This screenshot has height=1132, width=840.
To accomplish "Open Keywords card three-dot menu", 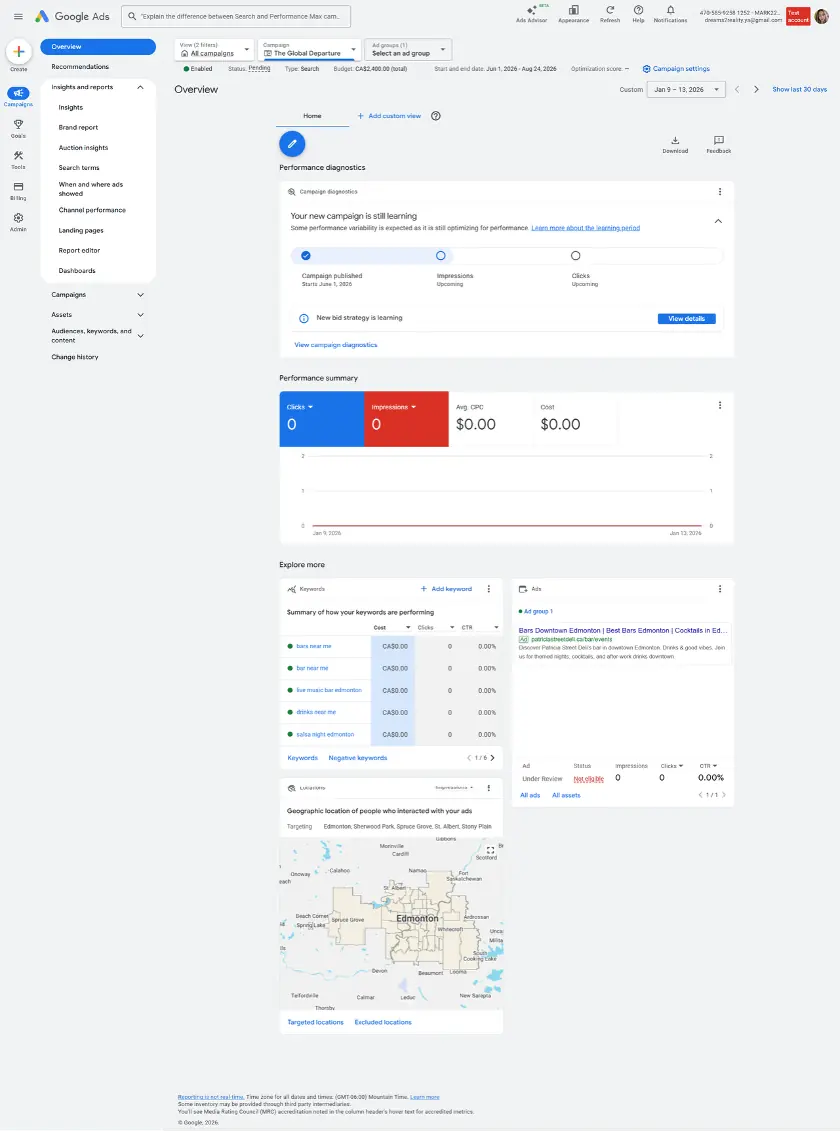I will pos(489,589).
